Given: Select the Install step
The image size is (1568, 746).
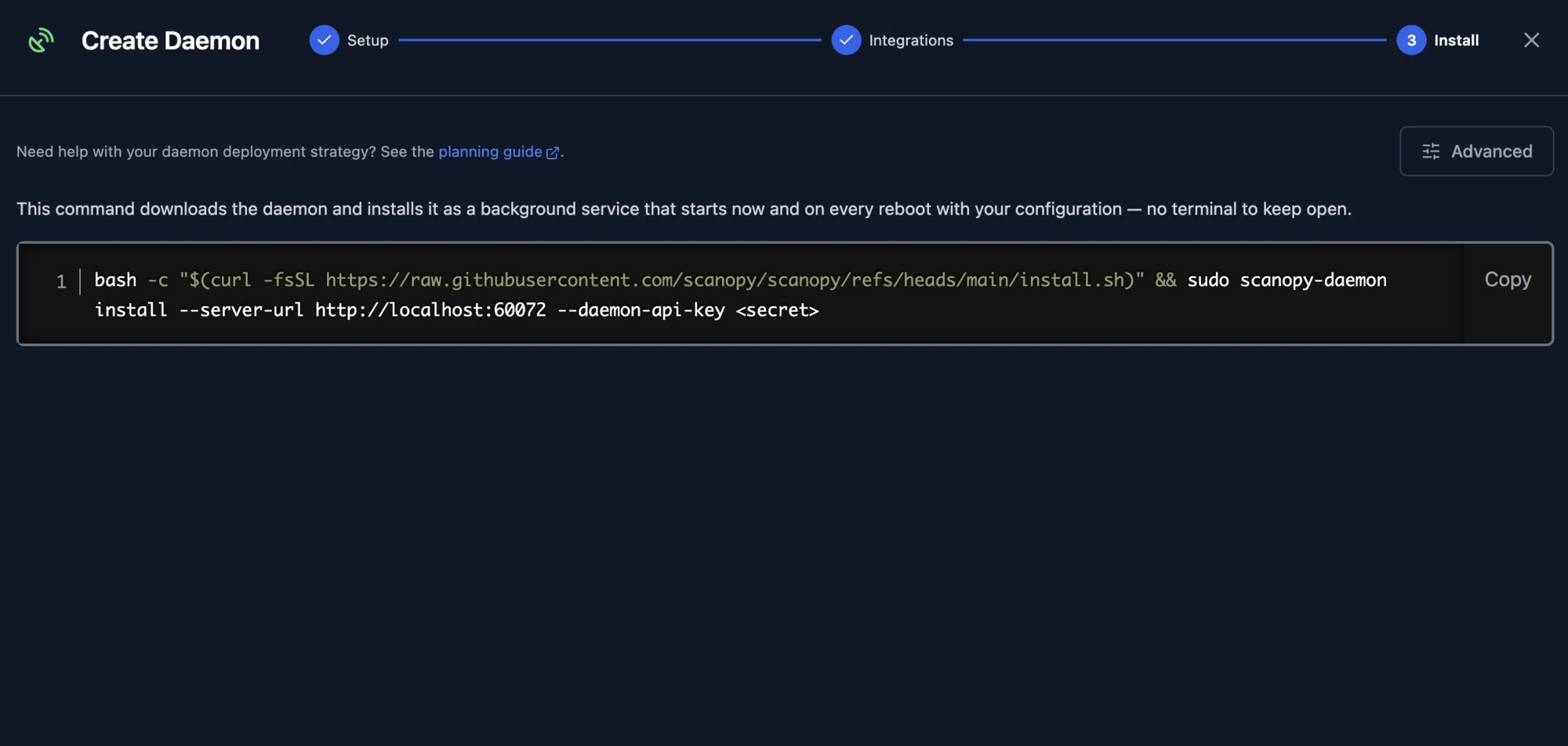Looking at the screenshot, I should point(1438,40).
